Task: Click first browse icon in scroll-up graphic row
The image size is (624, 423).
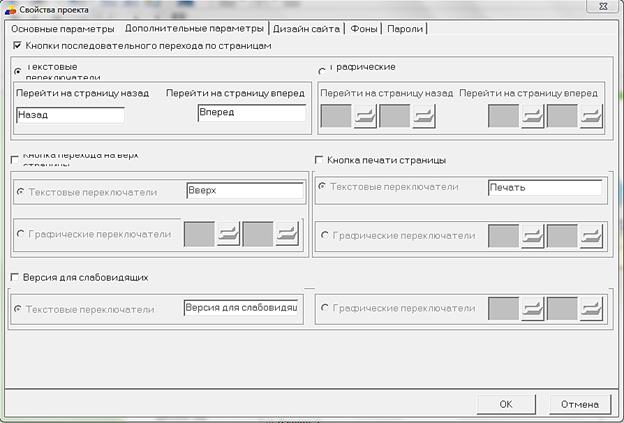Action: click(230, 235)
